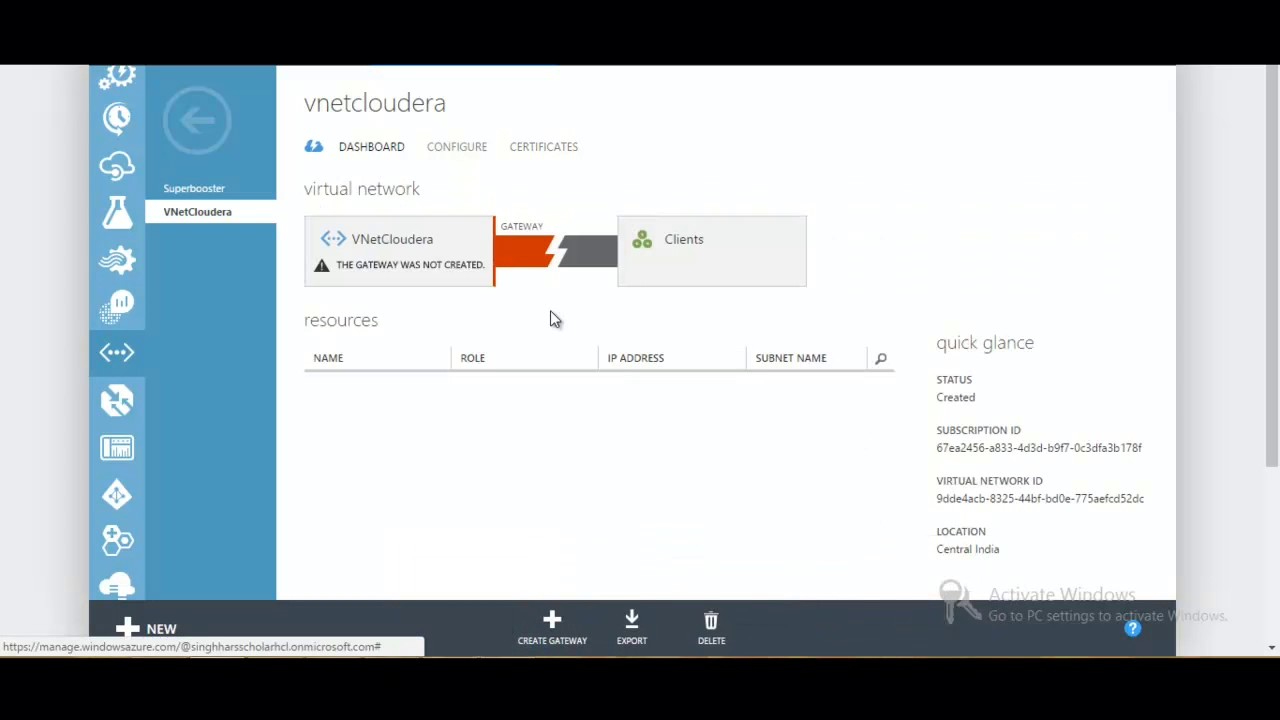The image size is (1280, 720).
Task: Click the search icon in resources table
Action: (881, 358)
